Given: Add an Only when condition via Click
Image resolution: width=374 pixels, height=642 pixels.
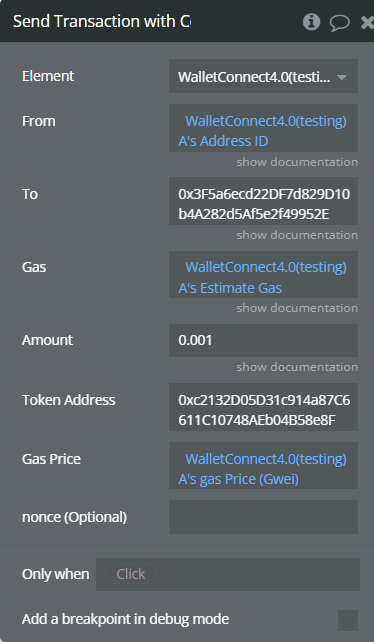Looking at the screenshot, I should tap(131, 574).
